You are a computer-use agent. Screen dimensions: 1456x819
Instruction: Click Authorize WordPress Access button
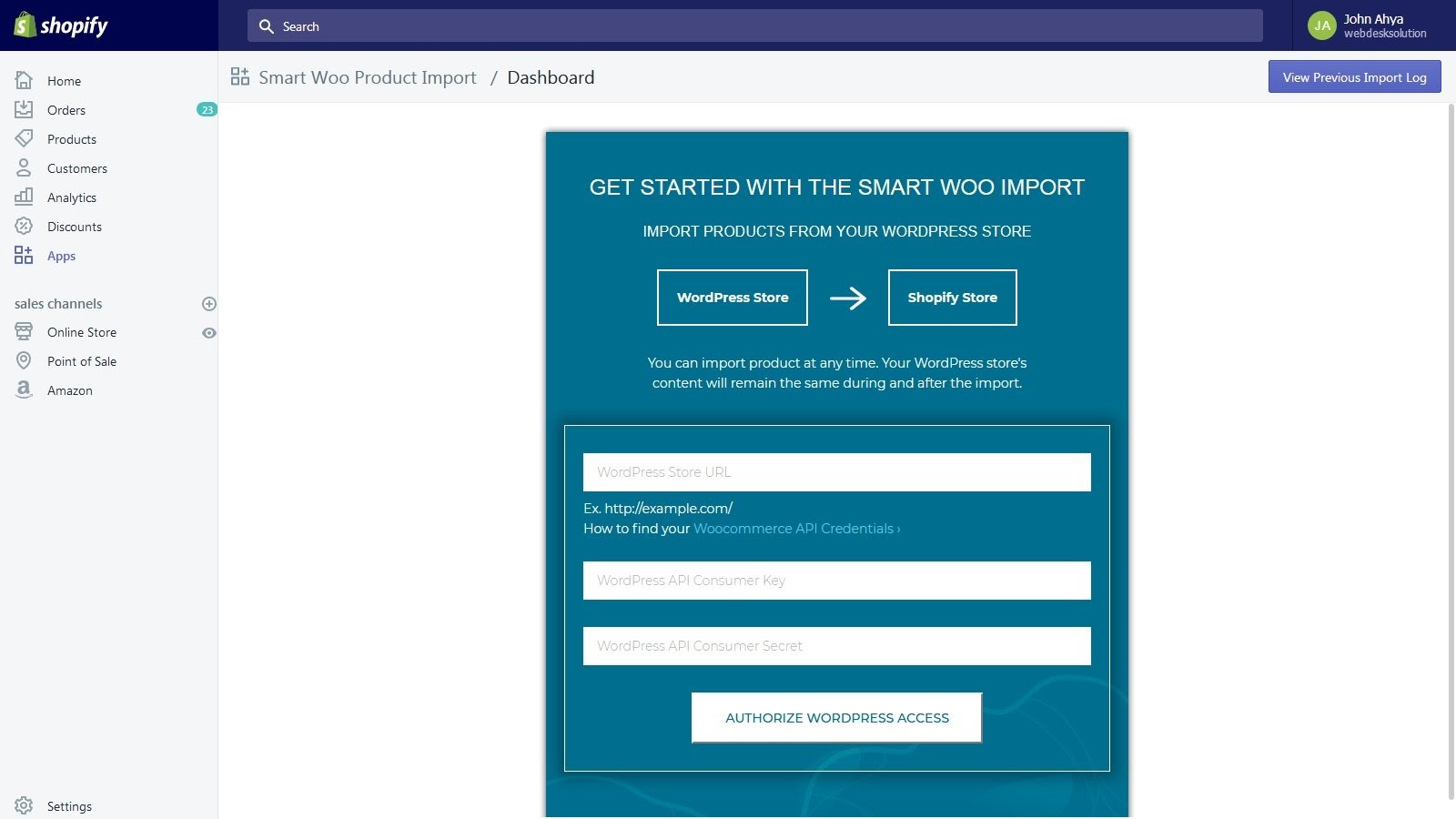coord(836,718)
